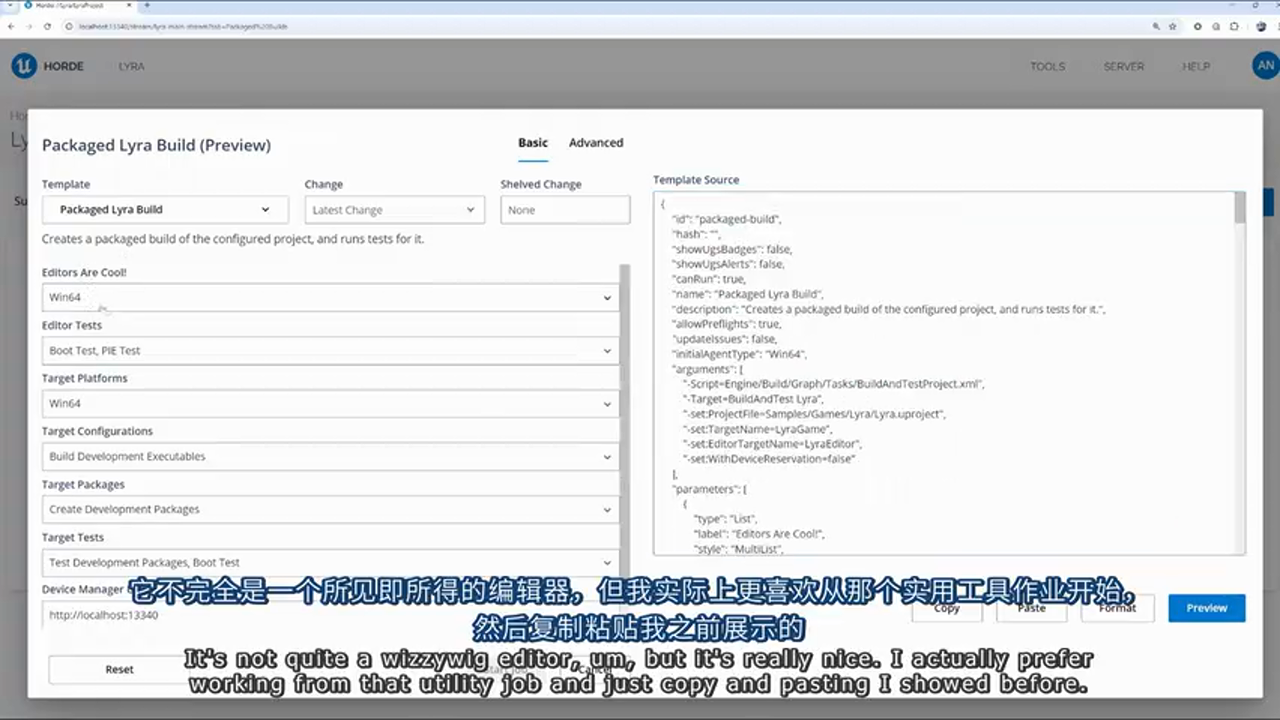Open the Target Configurations dropdown

click(x=330, y=457)
